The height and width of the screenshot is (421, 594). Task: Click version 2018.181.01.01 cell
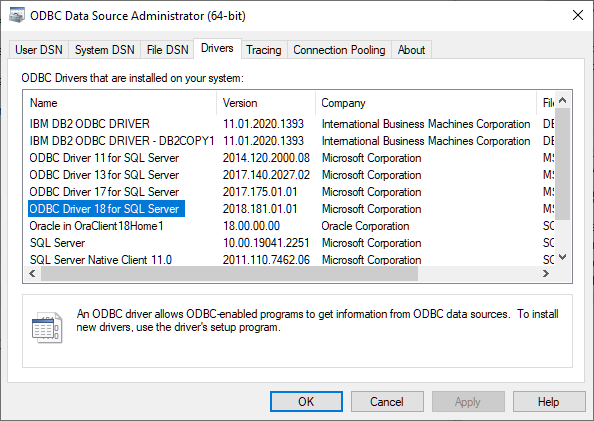click(260, 209)
